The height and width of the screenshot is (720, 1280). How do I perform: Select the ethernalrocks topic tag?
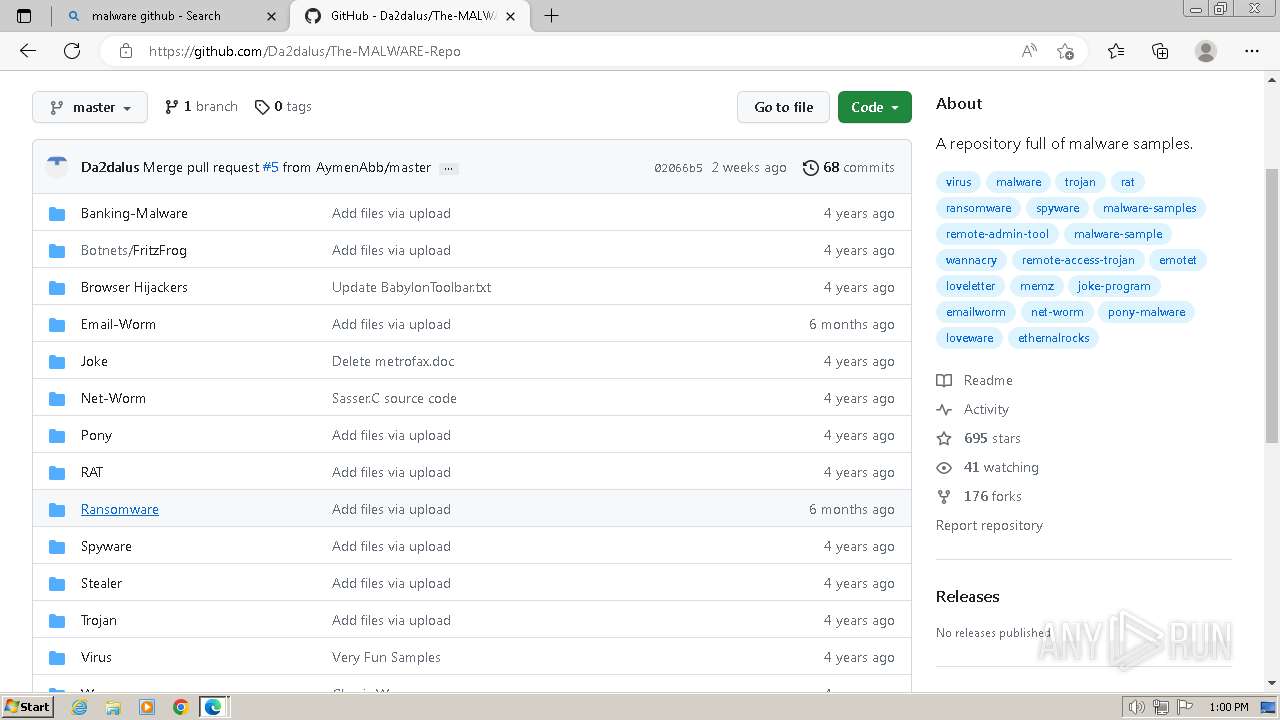point(1054,338)
